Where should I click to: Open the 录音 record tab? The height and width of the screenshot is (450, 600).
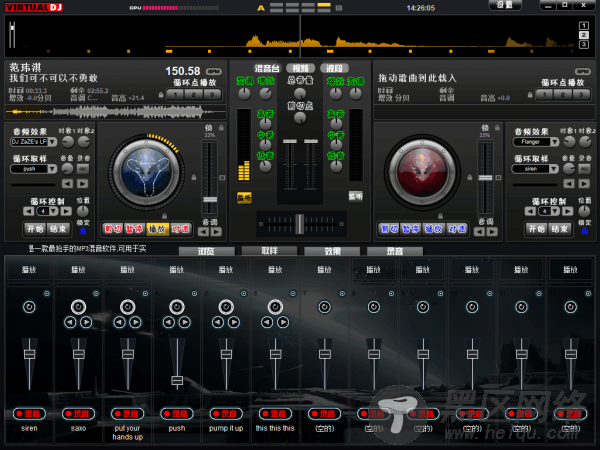pos(395,251)
